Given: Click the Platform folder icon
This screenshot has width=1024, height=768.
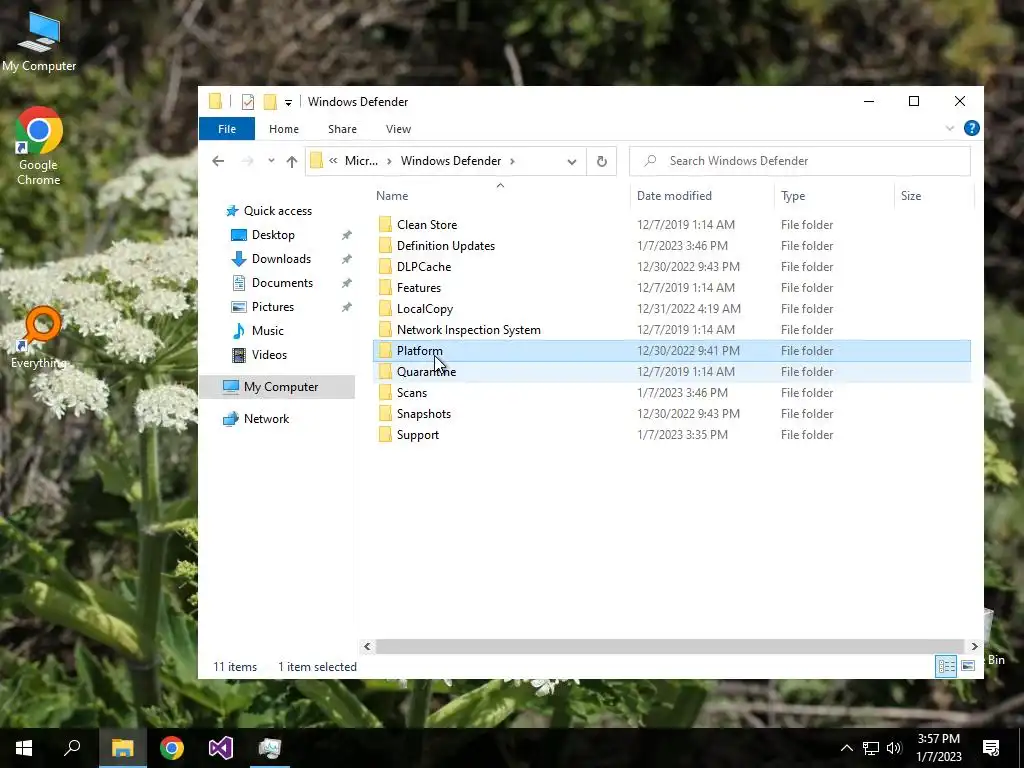Looking at the screenshot, I should [x=385, y=351].
